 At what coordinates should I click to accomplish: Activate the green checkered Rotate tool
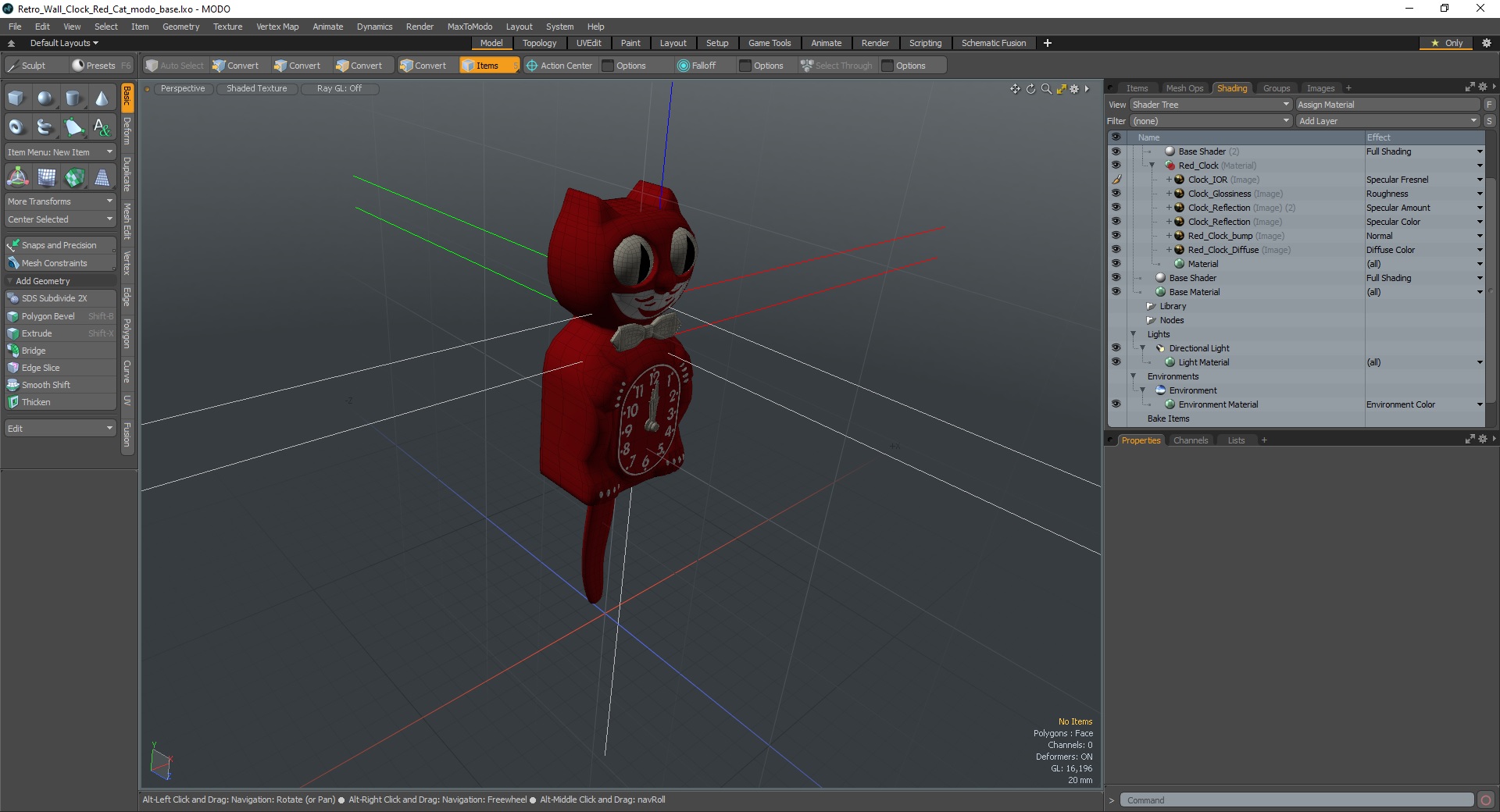point(74,177)
